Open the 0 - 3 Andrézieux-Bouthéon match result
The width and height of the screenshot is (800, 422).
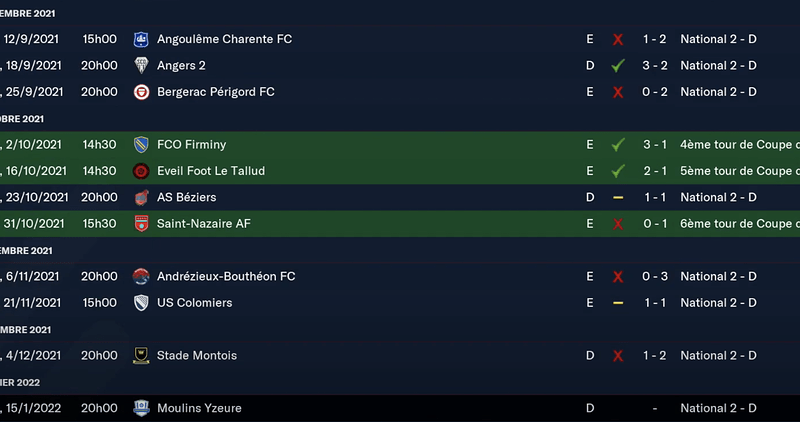click(x=654, y=276)
